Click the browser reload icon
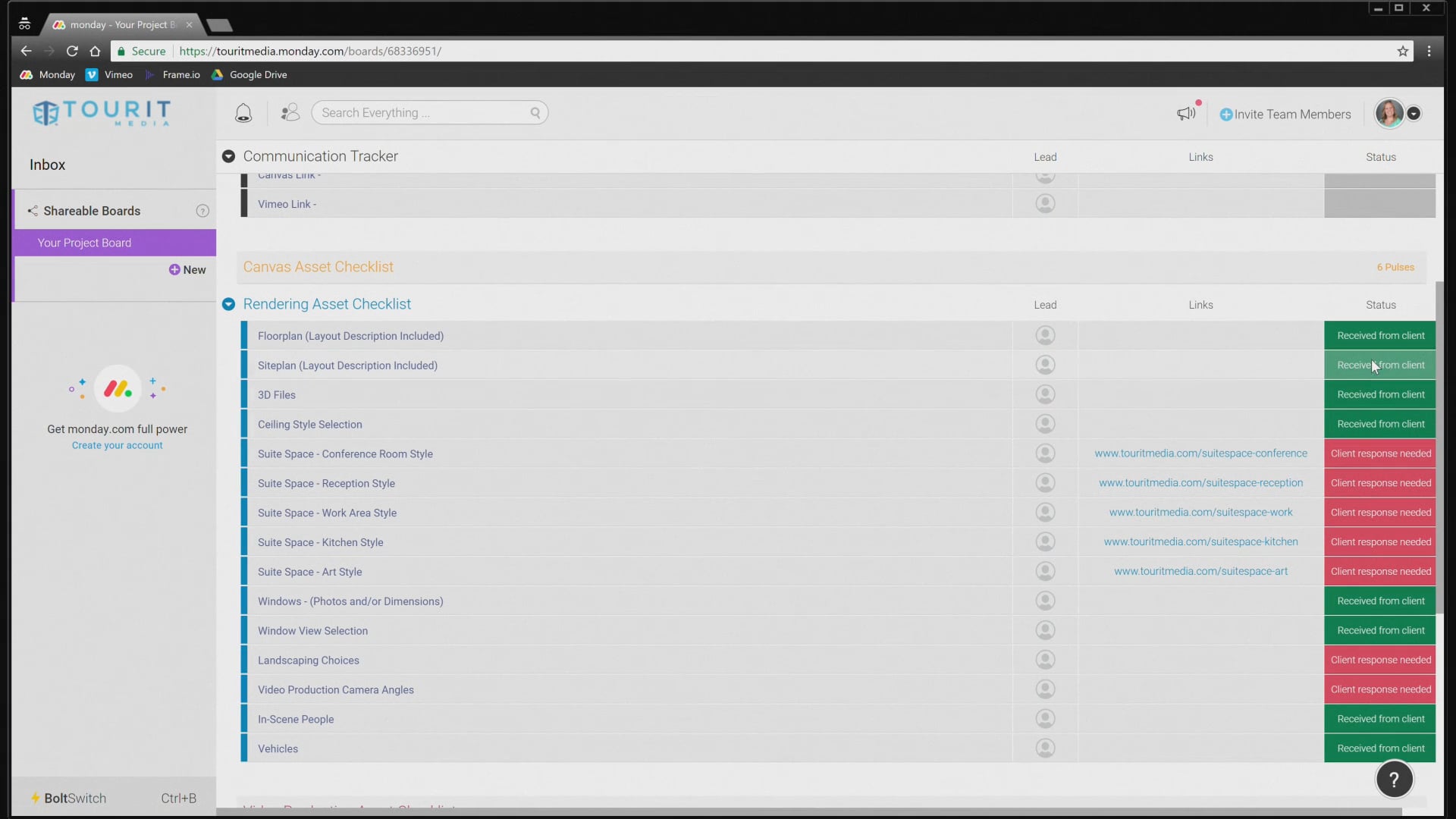 [72, 51]
